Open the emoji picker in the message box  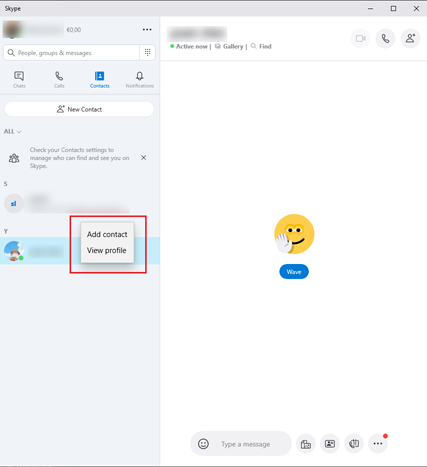tap(203, 444)
